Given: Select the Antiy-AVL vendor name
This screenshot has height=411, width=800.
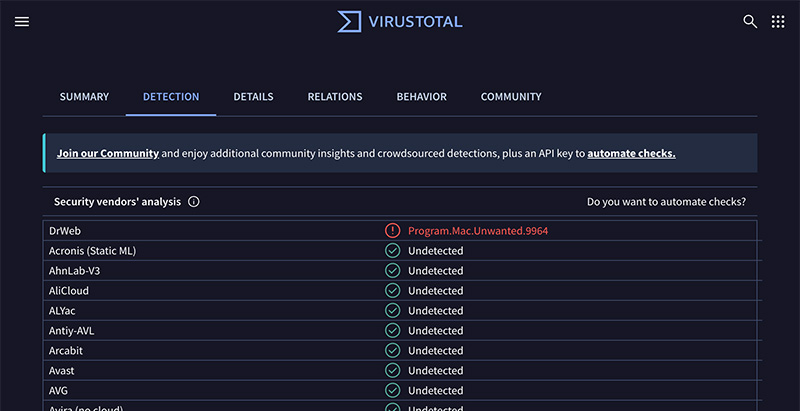Looking at the screenshot, I should coord(71,330).
